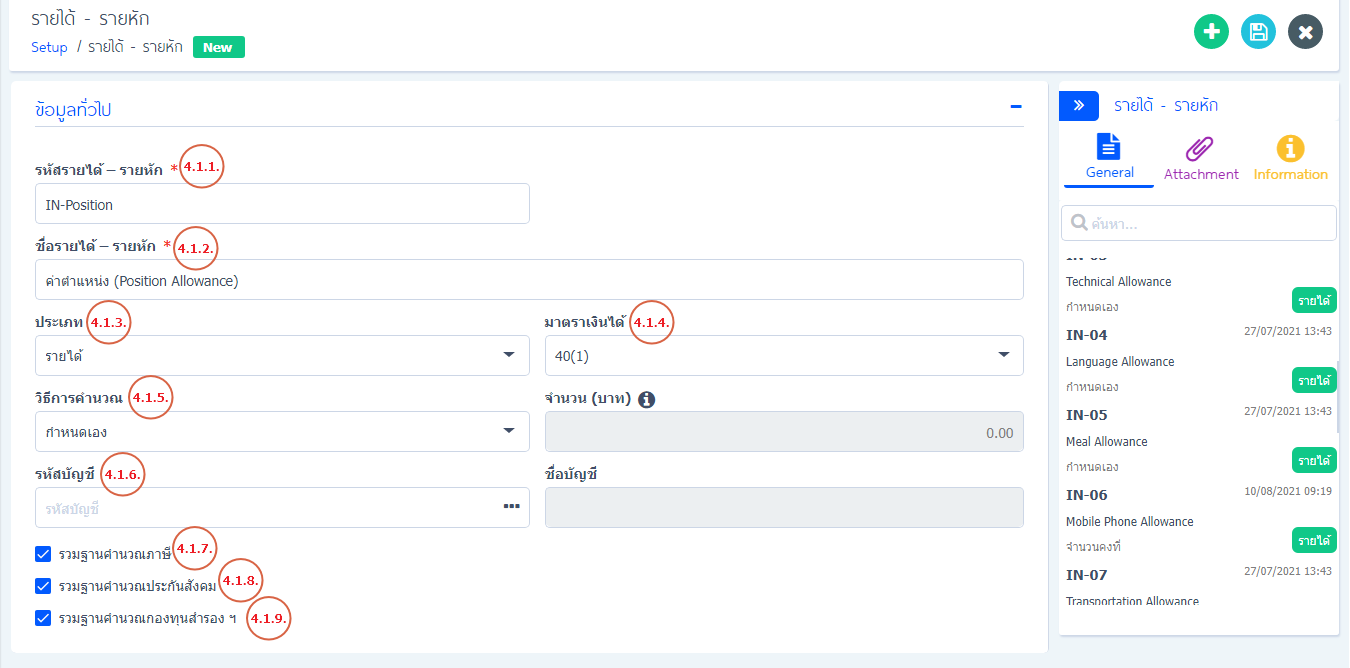Click the three-dot lookup icon in รหัสบัญชี

point(511,507)
